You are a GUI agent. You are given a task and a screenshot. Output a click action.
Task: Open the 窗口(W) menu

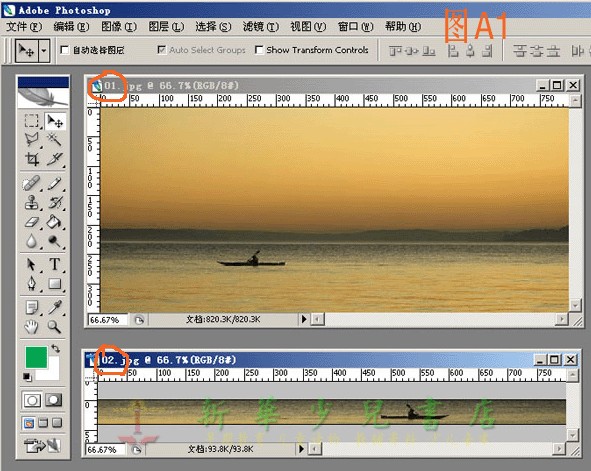point(355,27)
